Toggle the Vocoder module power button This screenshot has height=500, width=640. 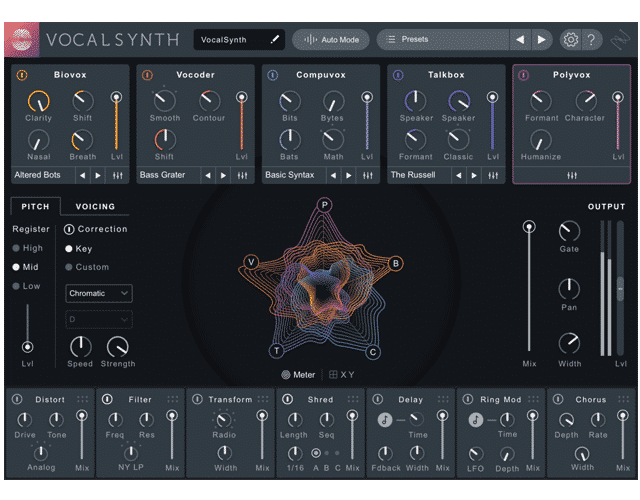pos(147,75)
